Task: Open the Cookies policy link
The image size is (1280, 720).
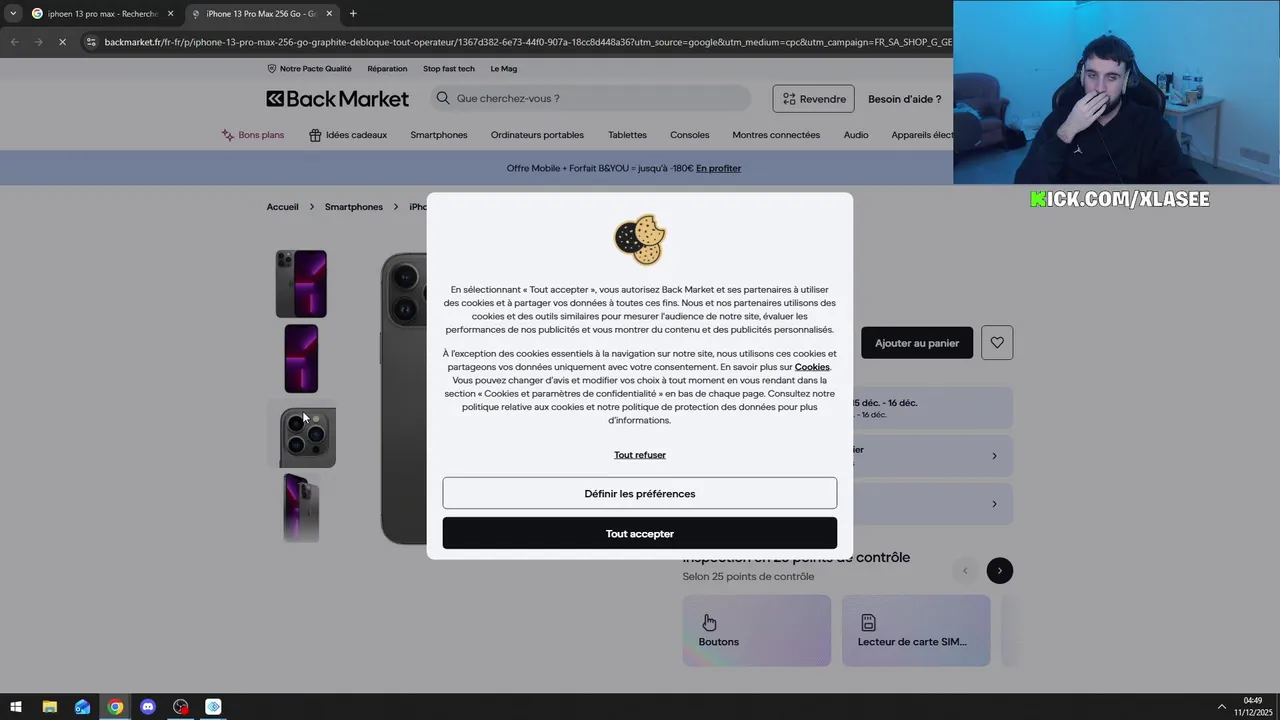Action: [812, 367]
